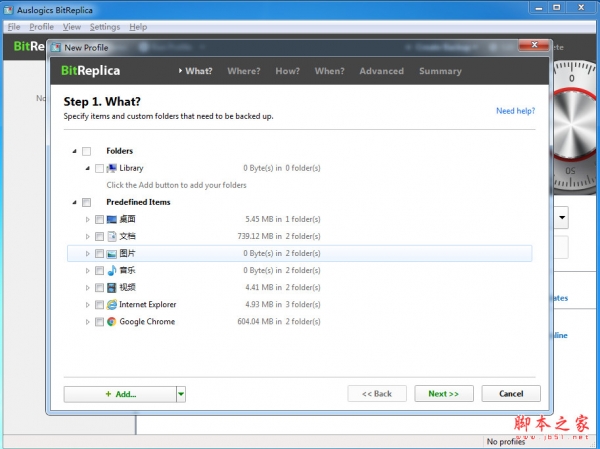This screenshot has width=600, height=449.
Task: Go to the Where? wizard step
Action: coord(244,71)
